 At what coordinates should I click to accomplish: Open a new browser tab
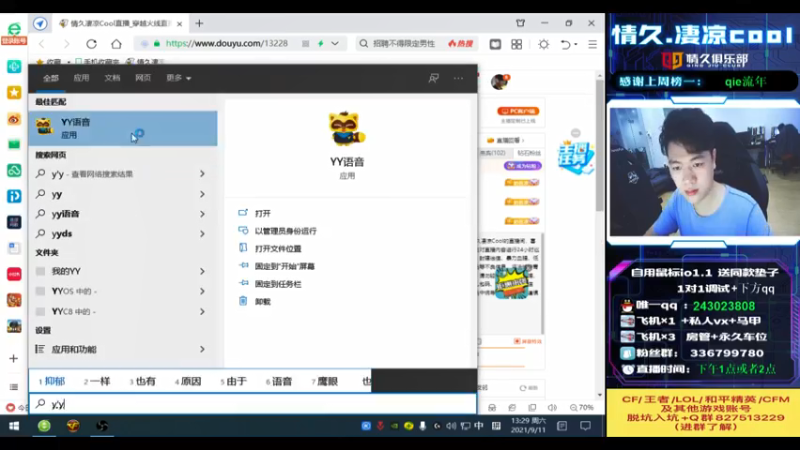pos(199,23)
